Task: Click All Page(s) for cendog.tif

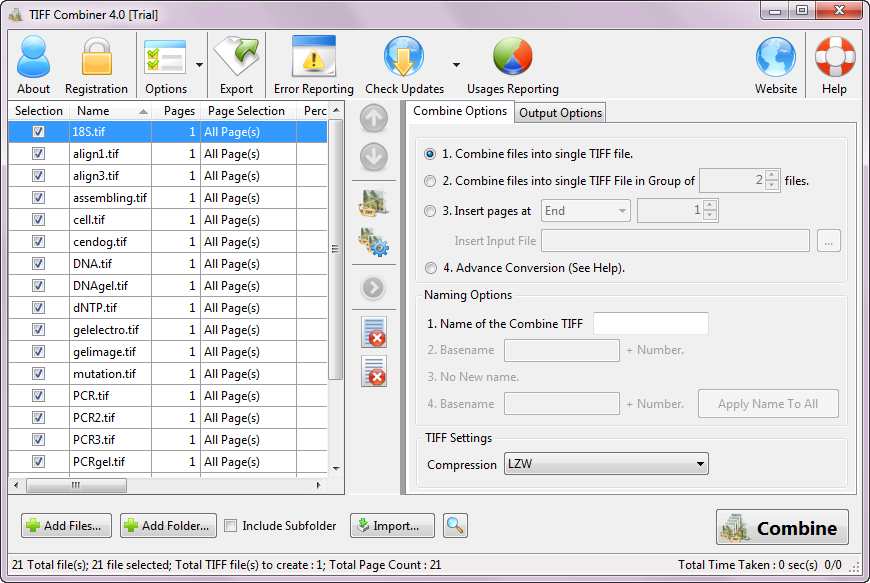Action: point(232,242)
